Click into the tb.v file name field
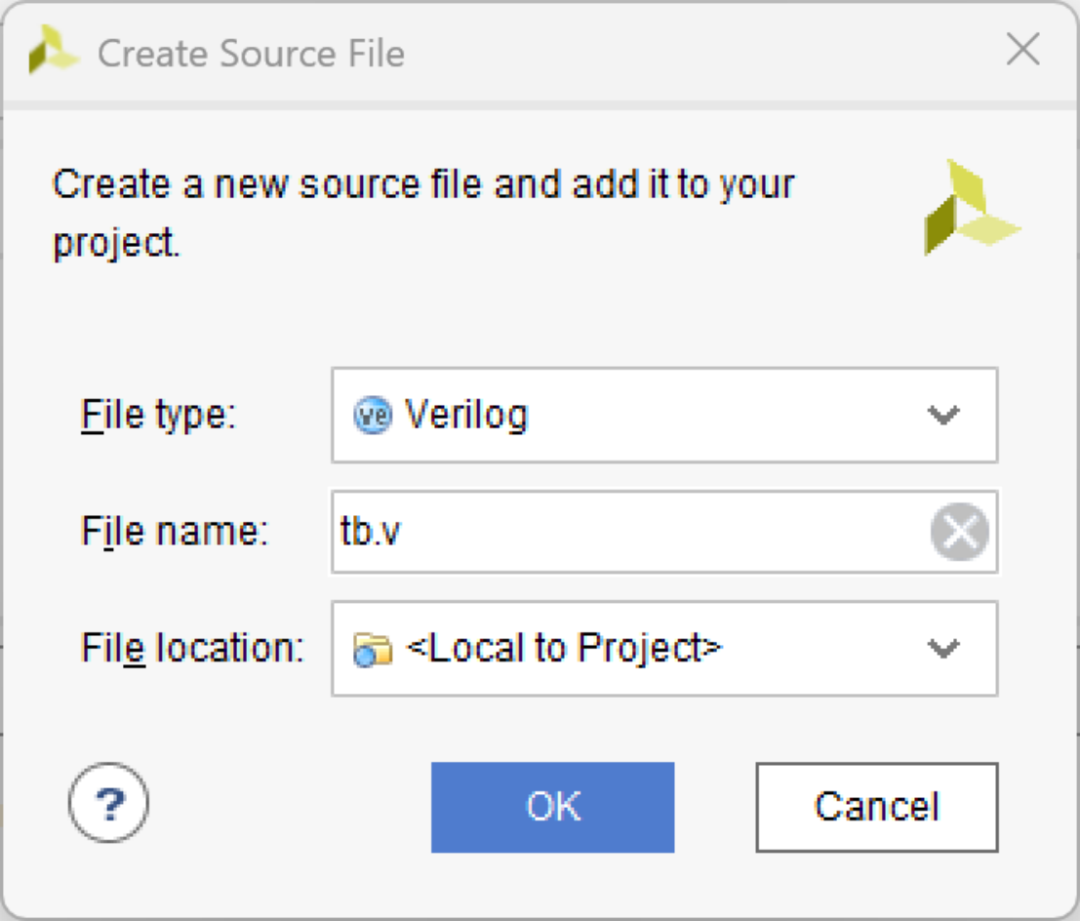Viewport: 1080px width, 921px height. pyautogui.click(x=630, y=532)
